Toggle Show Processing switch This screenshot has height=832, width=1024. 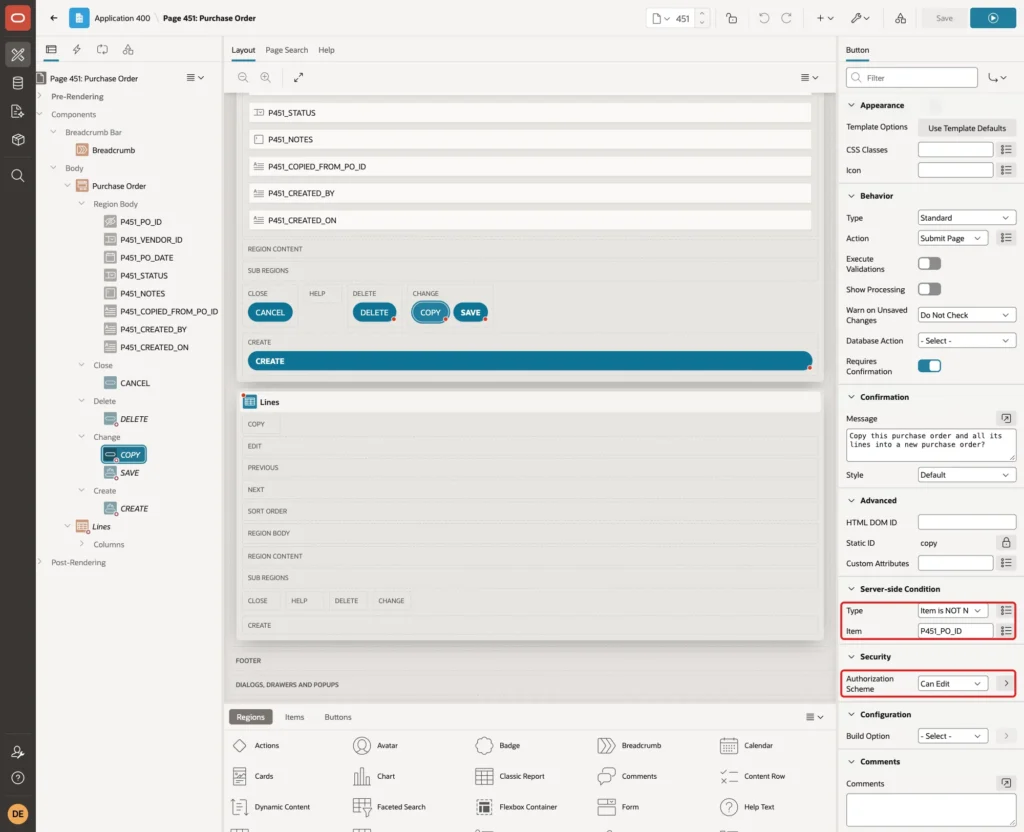click(x=929, y=289)
